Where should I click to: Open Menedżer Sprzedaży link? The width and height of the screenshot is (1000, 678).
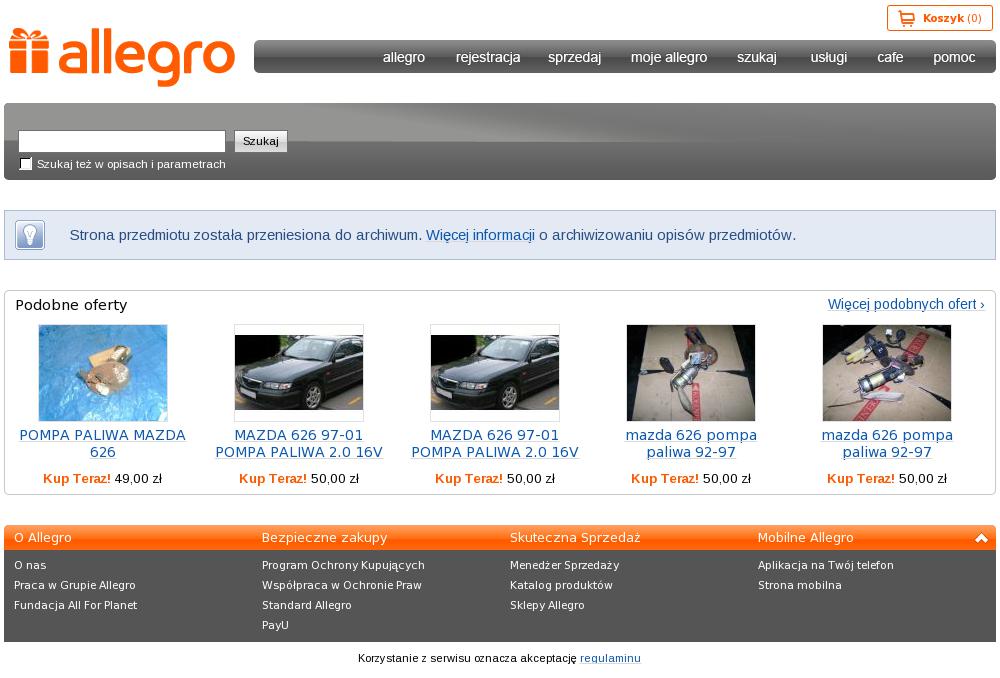564,565
